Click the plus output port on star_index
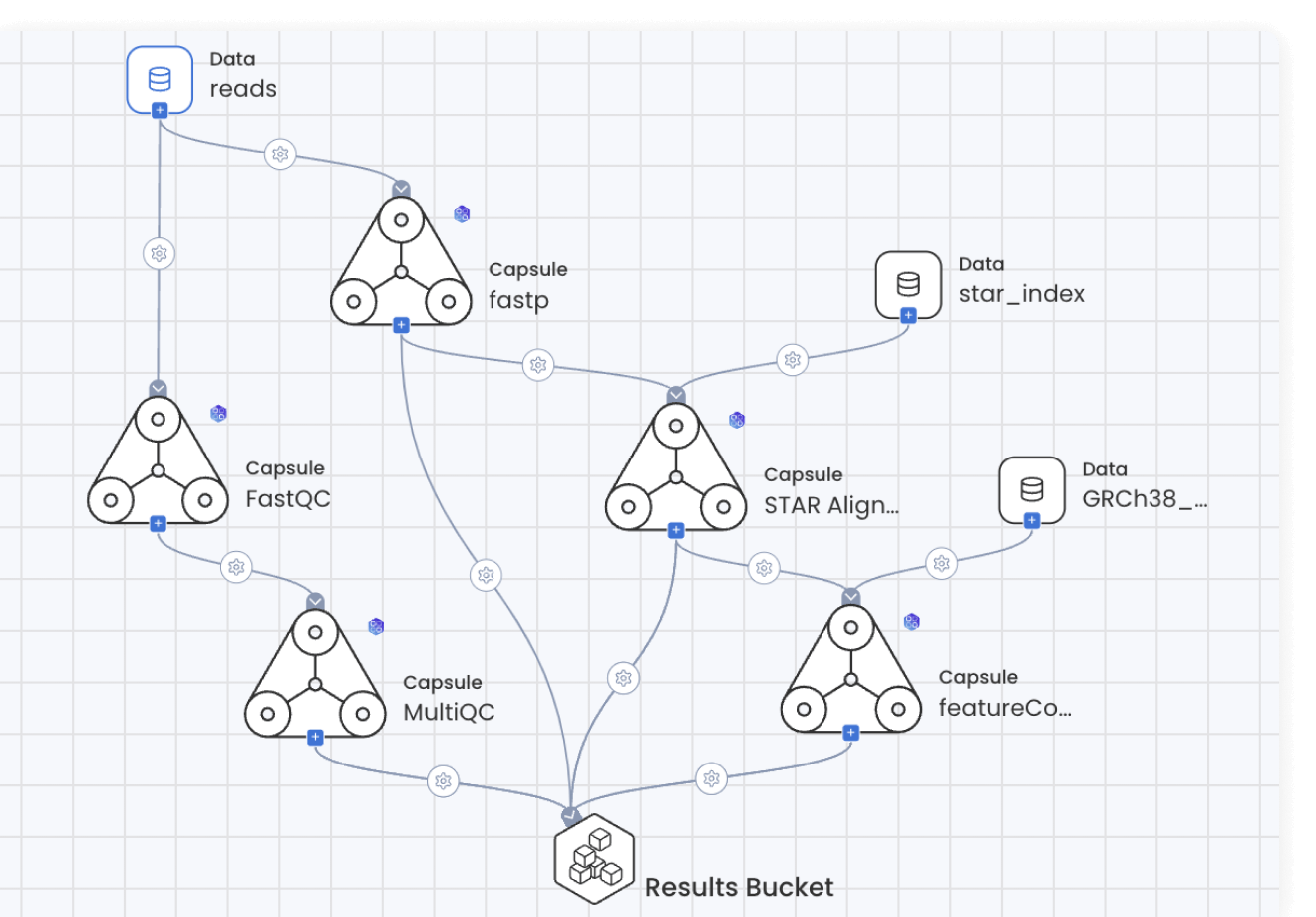Viewport: 1316px width, 917px height. click(908, 315)
